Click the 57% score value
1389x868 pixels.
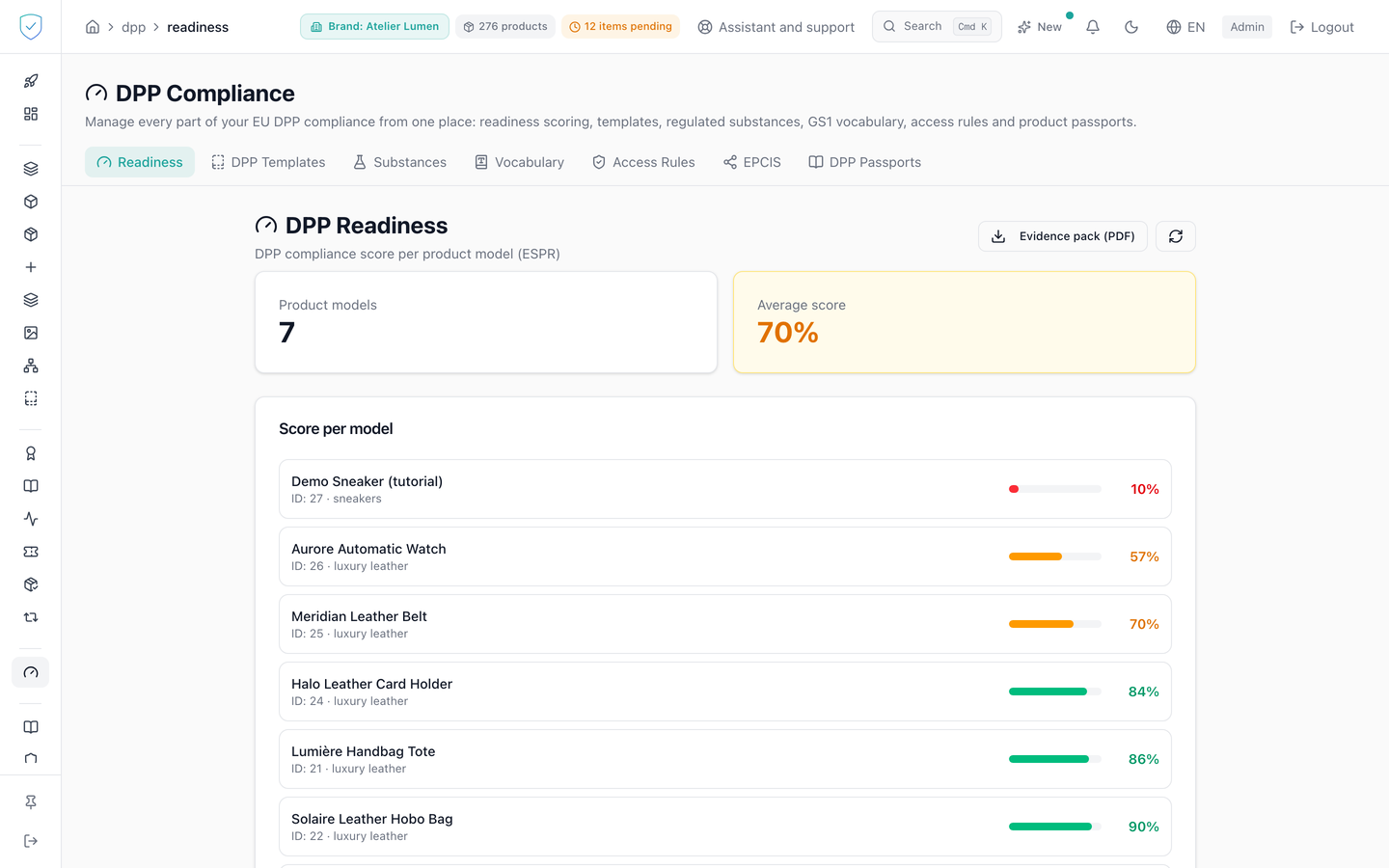tap(1144, 556)
